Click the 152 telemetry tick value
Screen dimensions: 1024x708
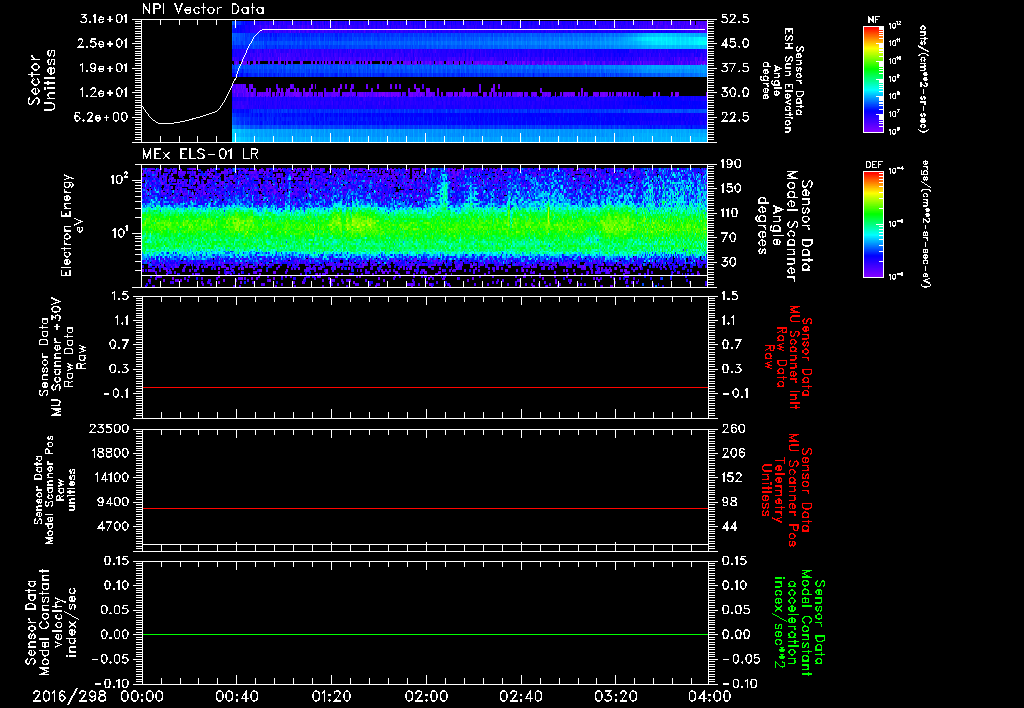coord(733,477)
